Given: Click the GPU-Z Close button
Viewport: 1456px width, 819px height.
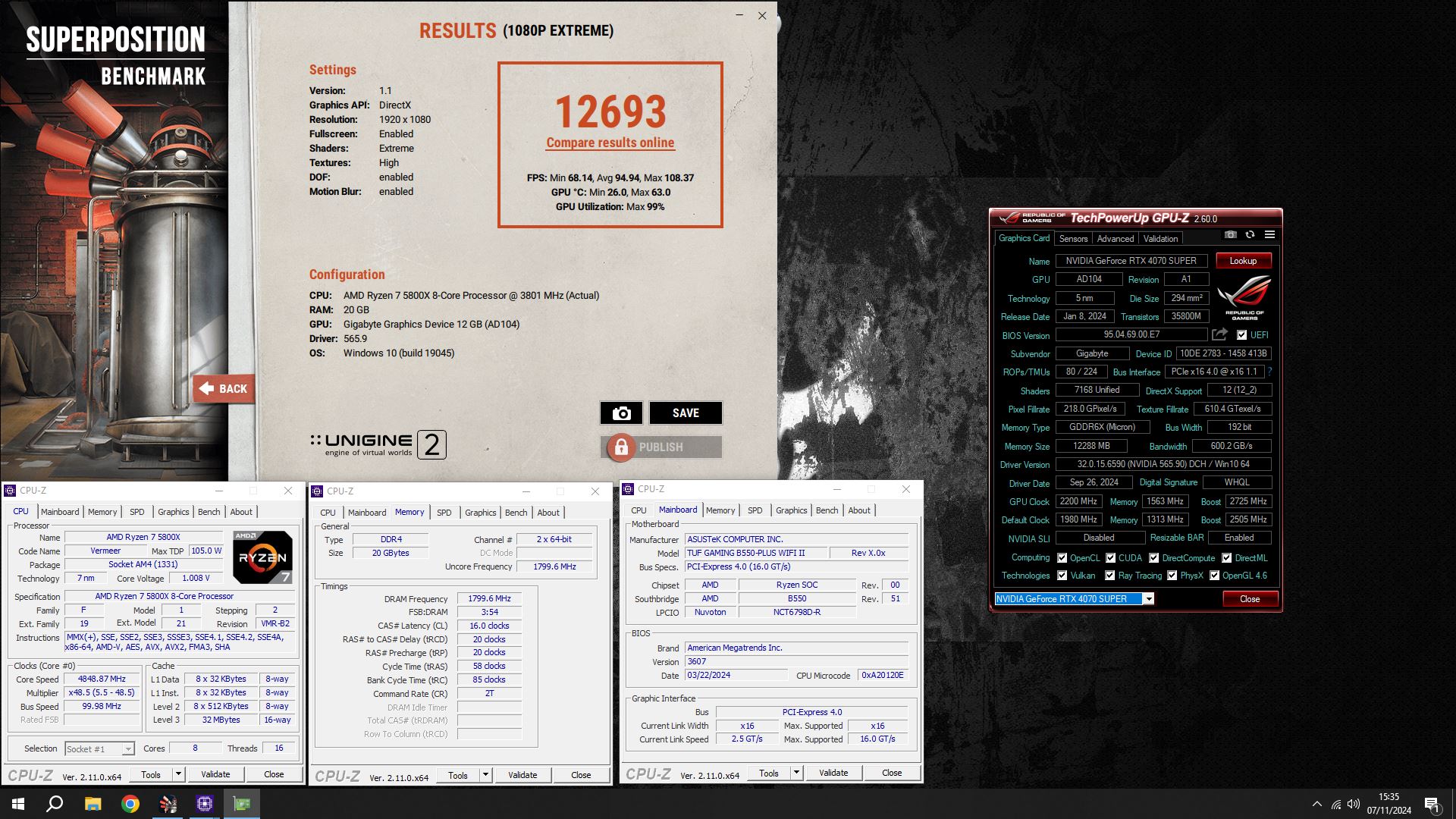Looking at the screenshot, I should coord(1250,599).
